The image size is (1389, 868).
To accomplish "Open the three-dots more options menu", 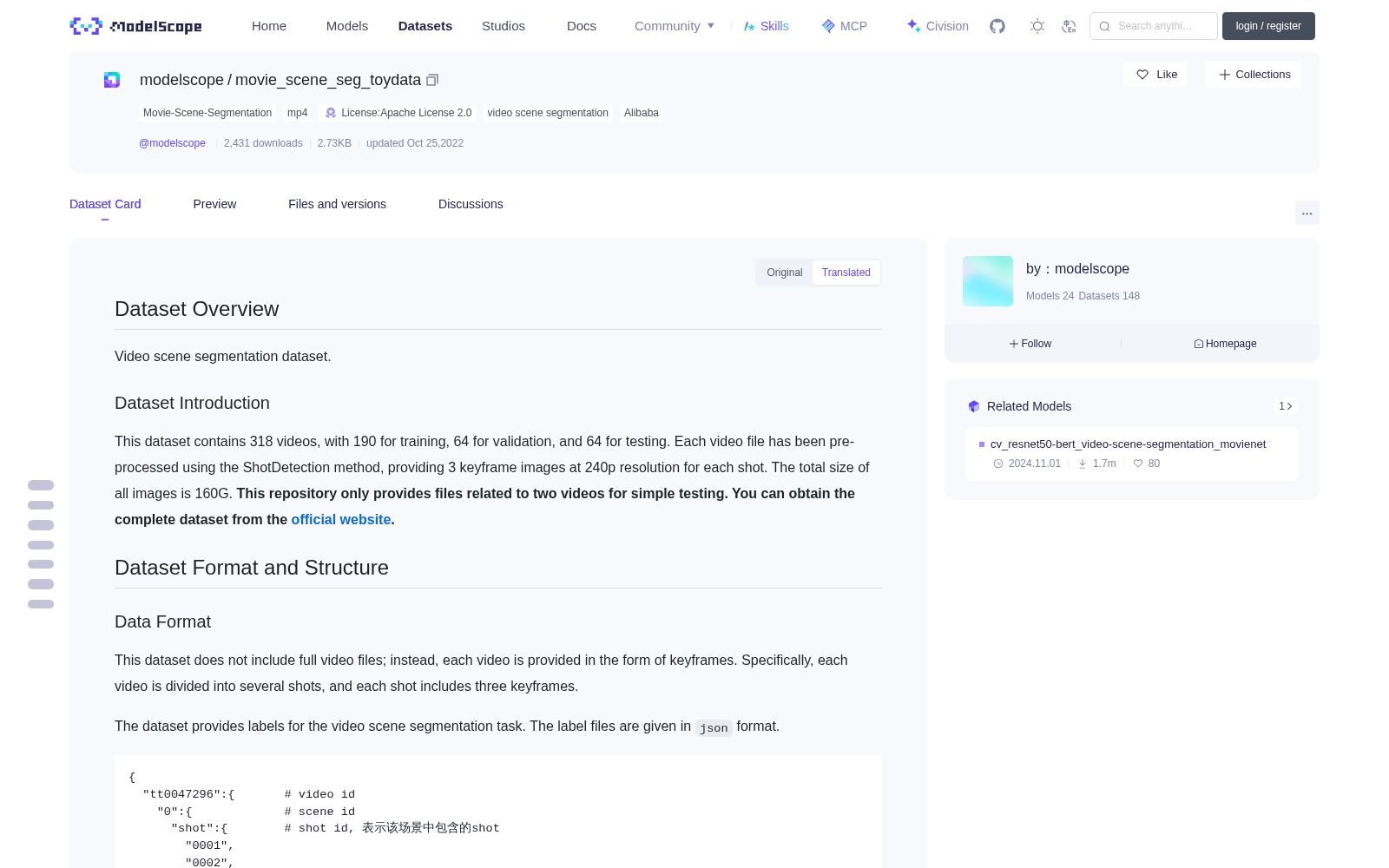I will pyautogui.click(x=1307, y=213).
